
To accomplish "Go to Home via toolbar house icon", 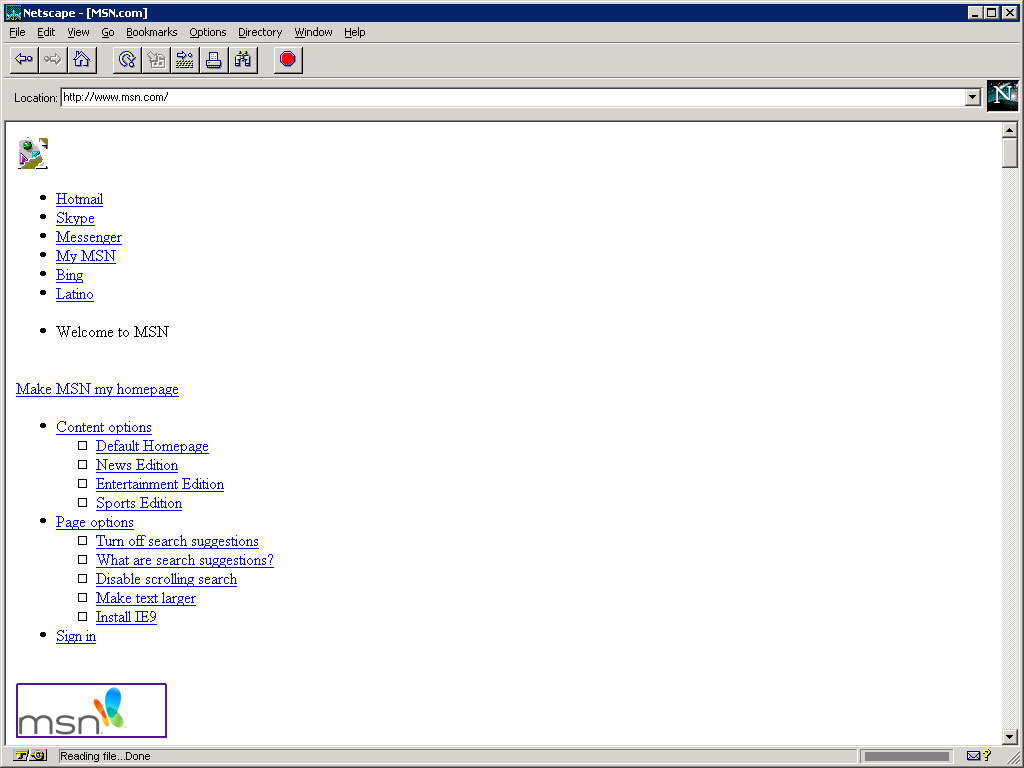I will [x=82, y=60].
